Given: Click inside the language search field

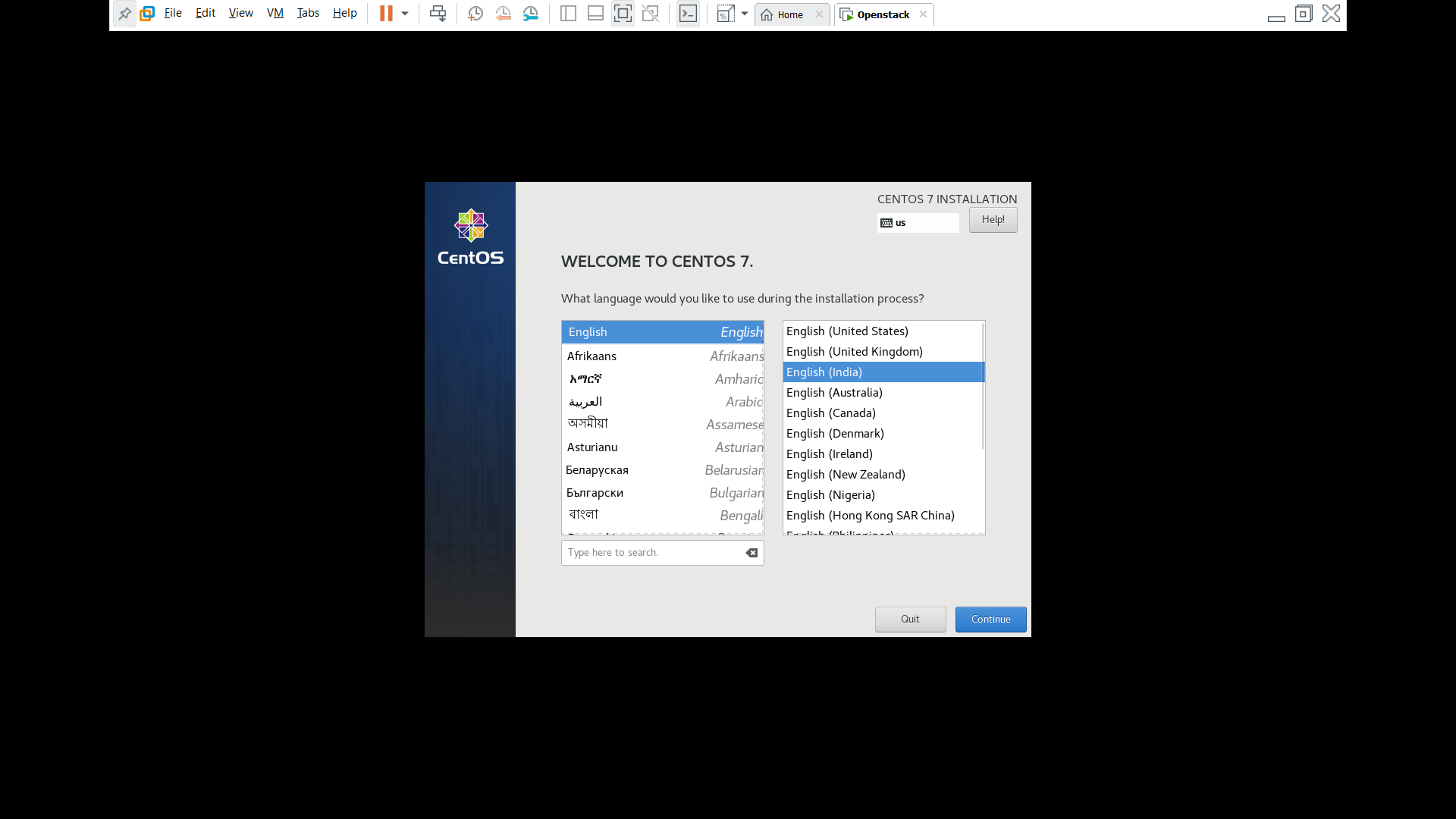Looking at the screenshot, I should (652, 552).
